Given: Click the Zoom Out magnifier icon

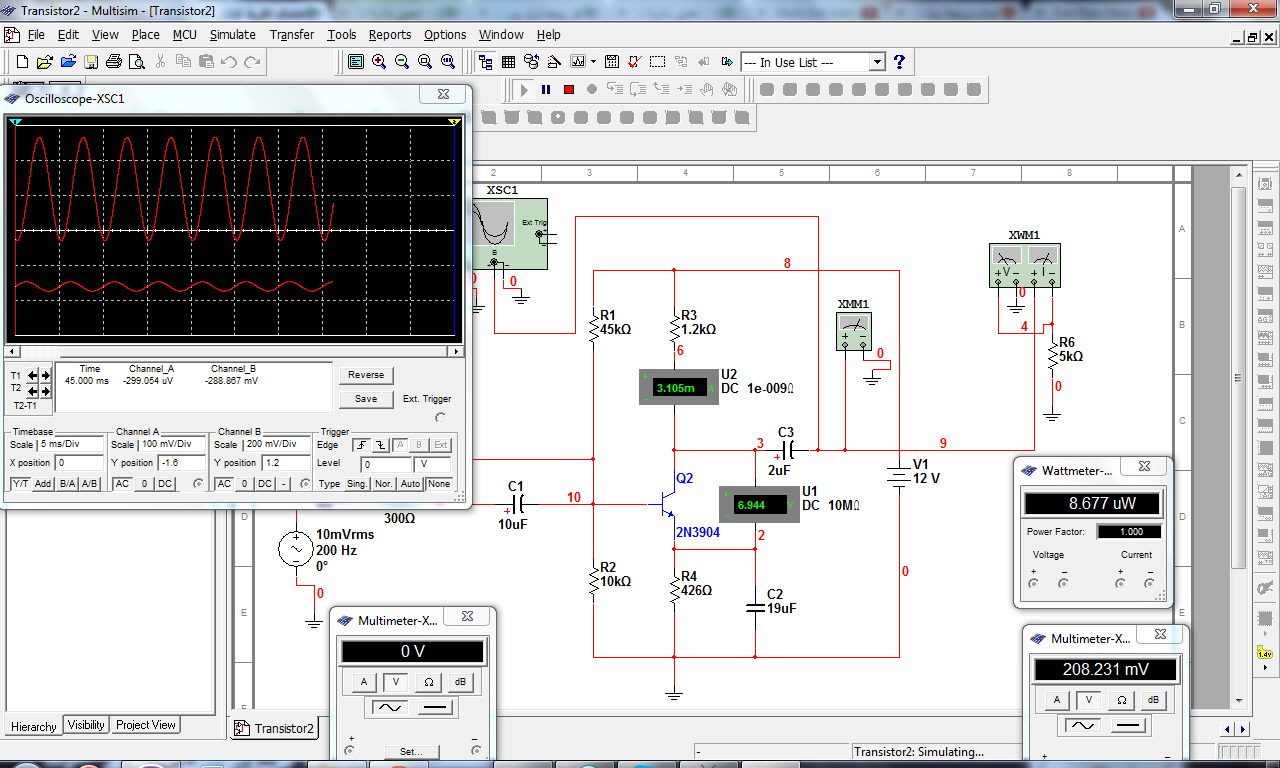Looking at the screenshot, I should pyautogui.click(x=401, y=62).
